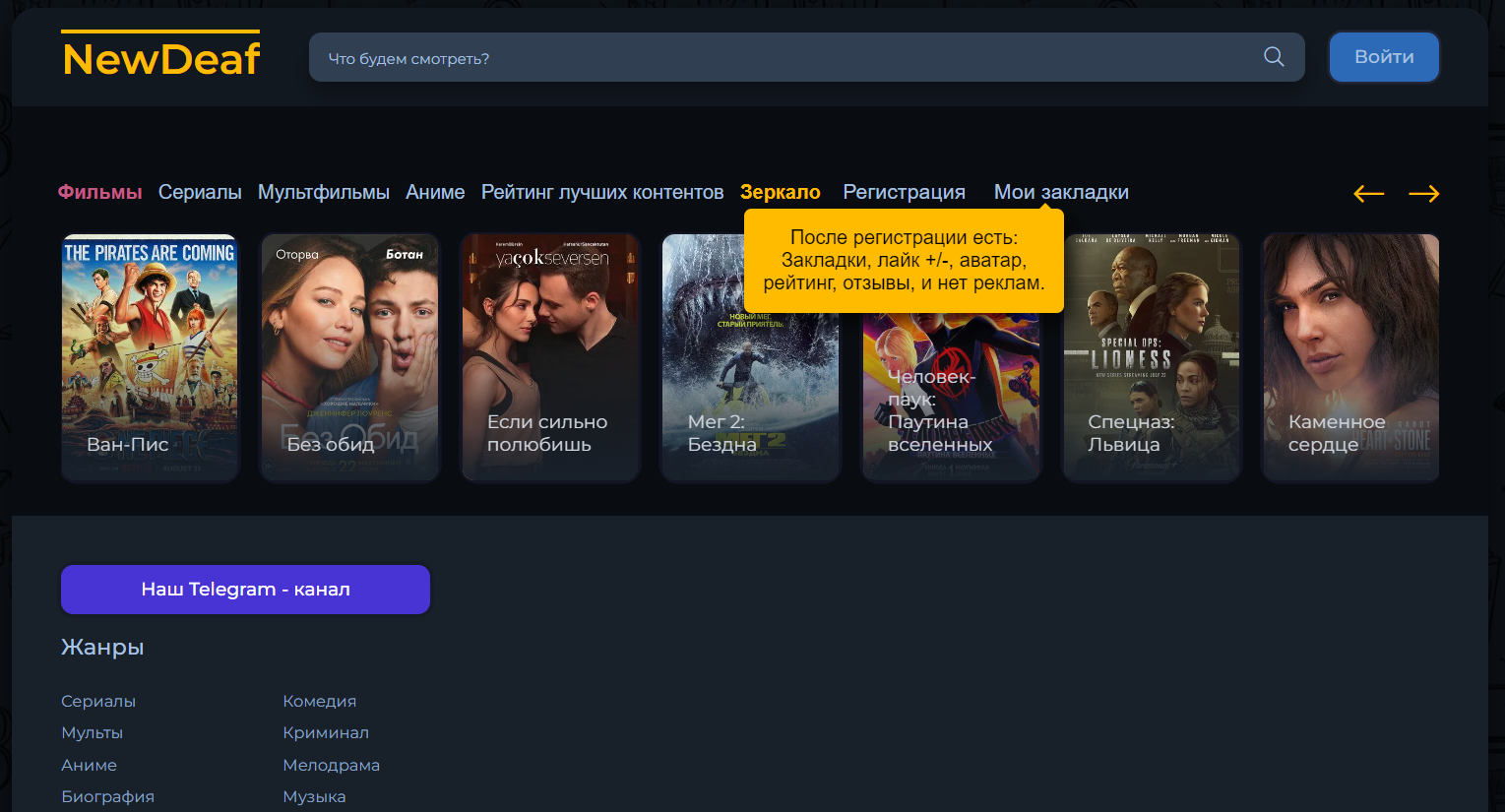The height and width of the screenshot is (812, 1505).
Task: Click the yellow registration benefits tooltip
Action: [x=904, y=261]
